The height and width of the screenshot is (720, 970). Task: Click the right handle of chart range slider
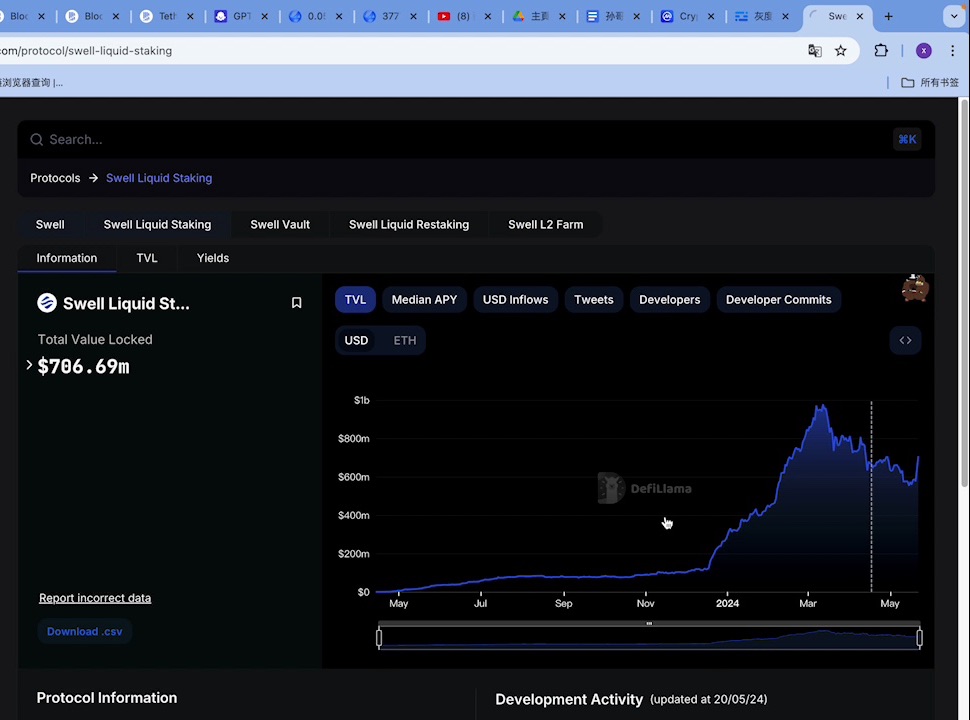[x=919, y=637]
